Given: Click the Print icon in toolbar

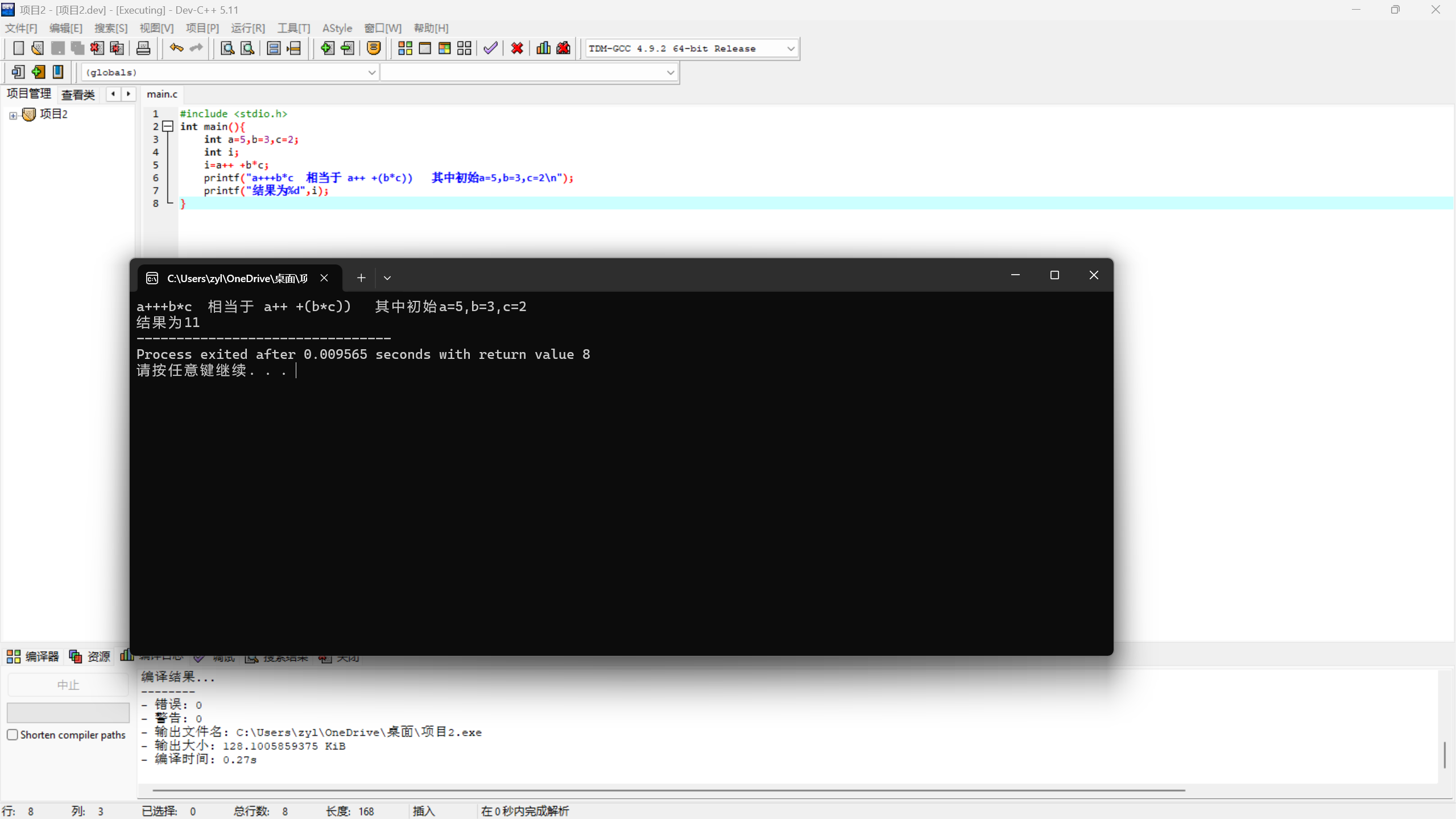Looking at the screenshot, I should (143, 48).
